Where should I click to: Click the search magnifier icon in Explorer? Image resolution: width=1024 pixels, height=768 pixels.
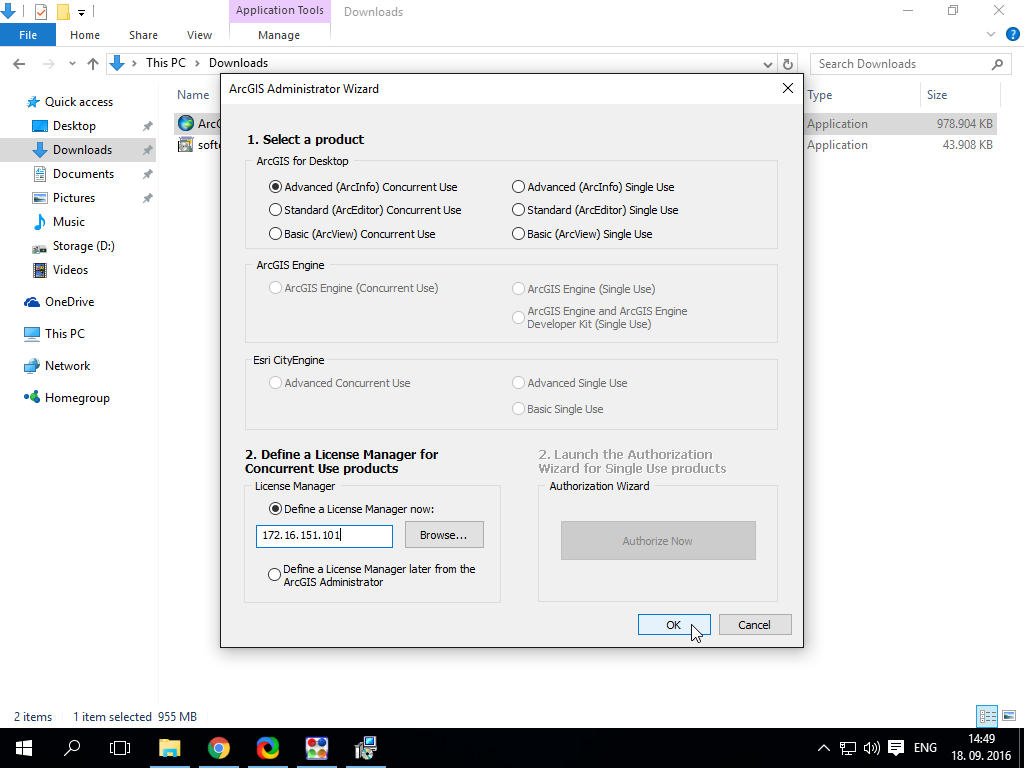pos(997,64)
